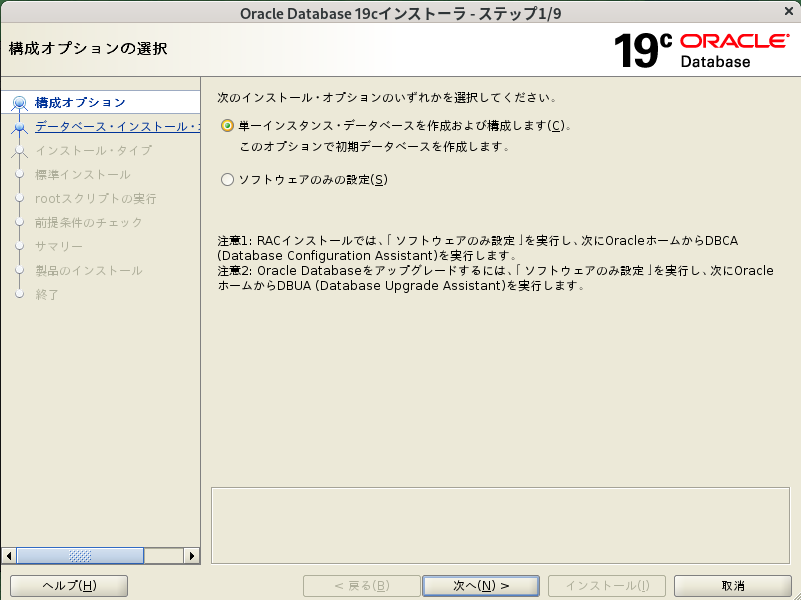Click 標準インストール step dot
This screenshot has height=600, width=801.
(x=19, y=174)
